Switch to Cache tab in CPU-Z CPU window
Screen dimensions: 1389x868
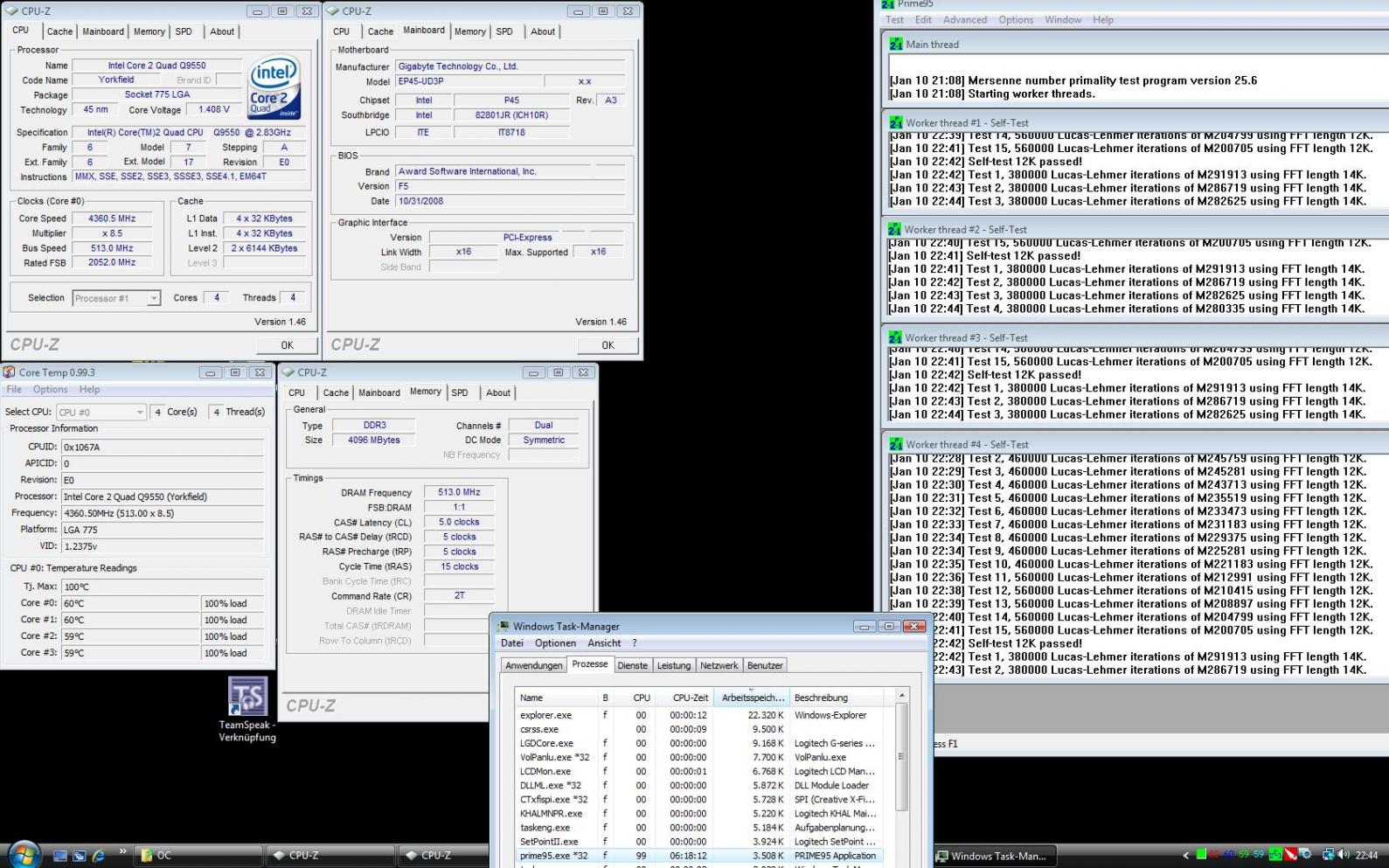pyautogui.click(x=59, y=31)
